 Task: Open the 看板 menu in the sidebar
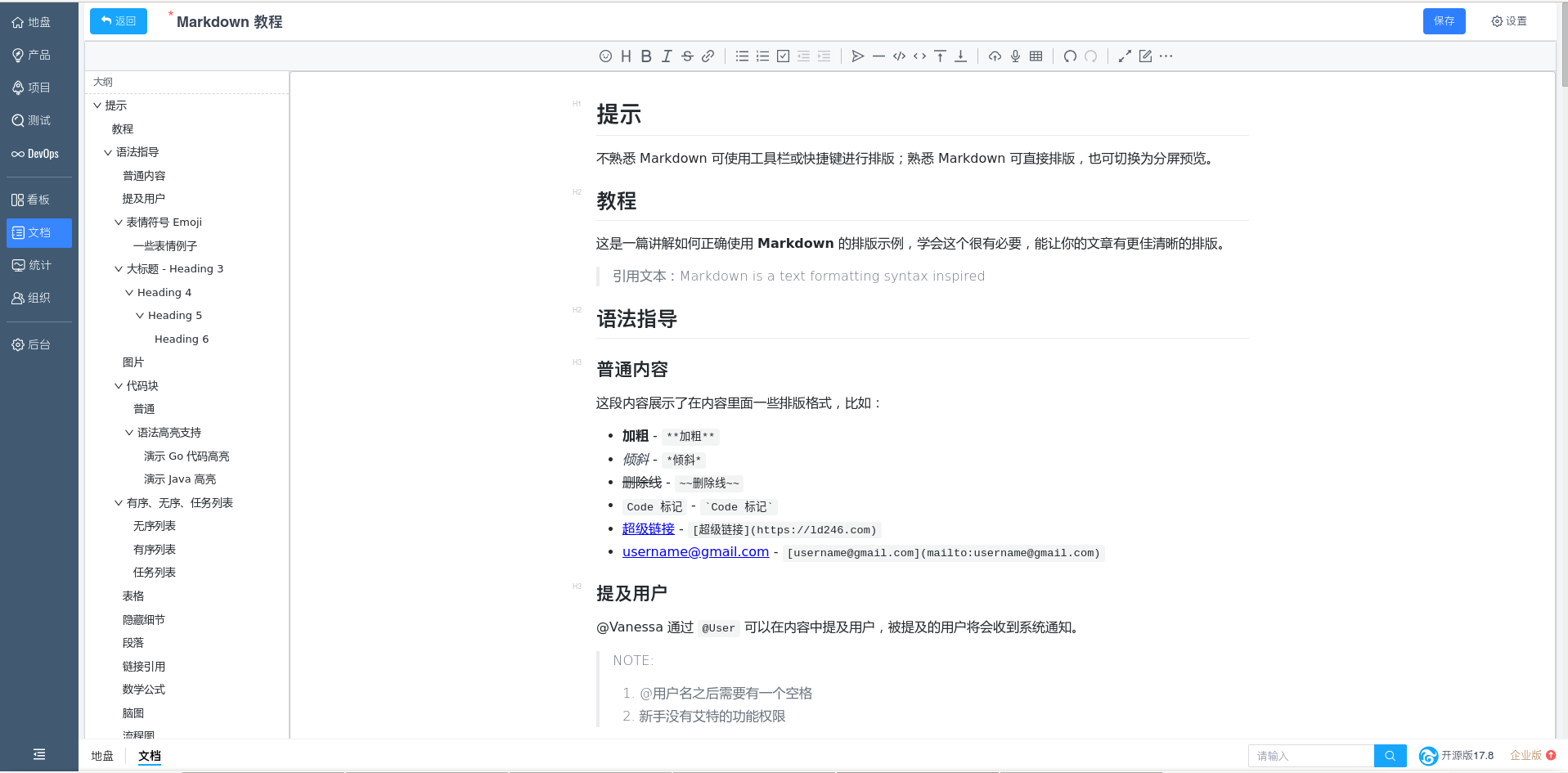coord(38,200)
